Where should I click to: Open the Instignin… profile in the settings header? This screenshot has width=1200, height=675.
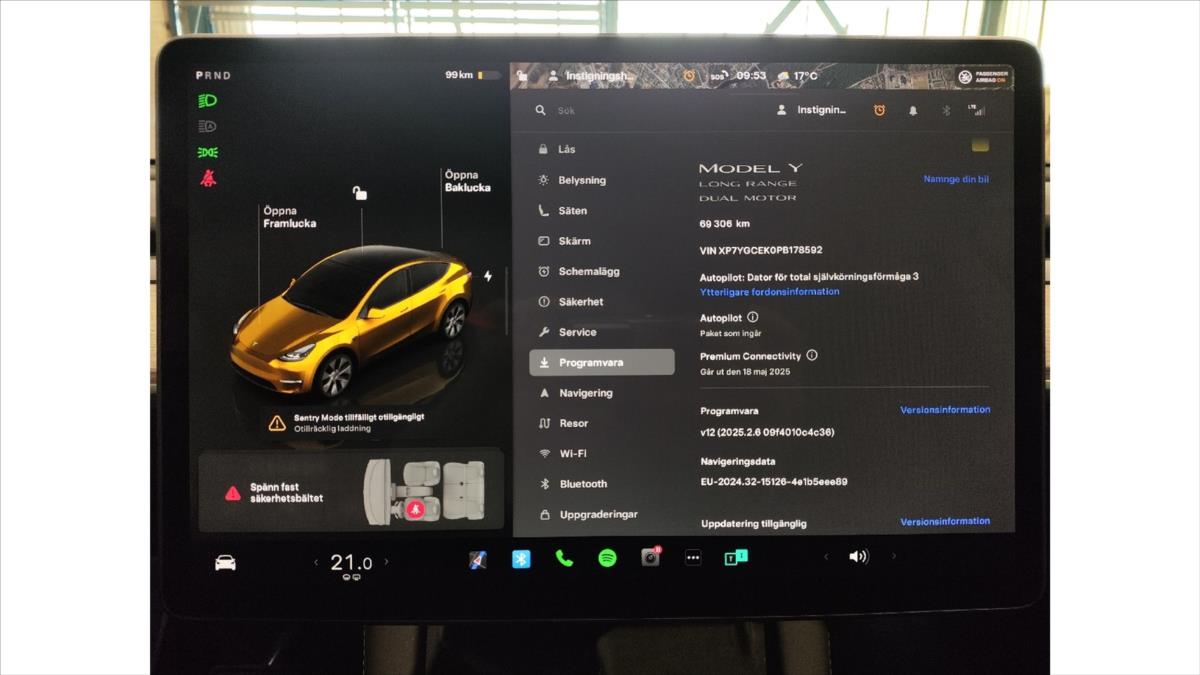812,111
